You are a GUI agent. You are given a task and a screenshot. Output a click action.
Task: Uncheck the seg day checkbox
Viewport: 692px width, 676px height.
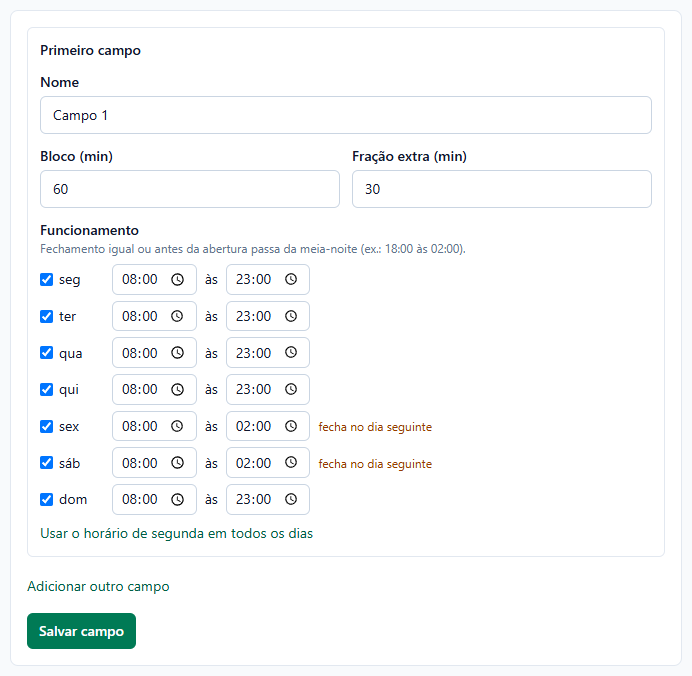[46, 279]
